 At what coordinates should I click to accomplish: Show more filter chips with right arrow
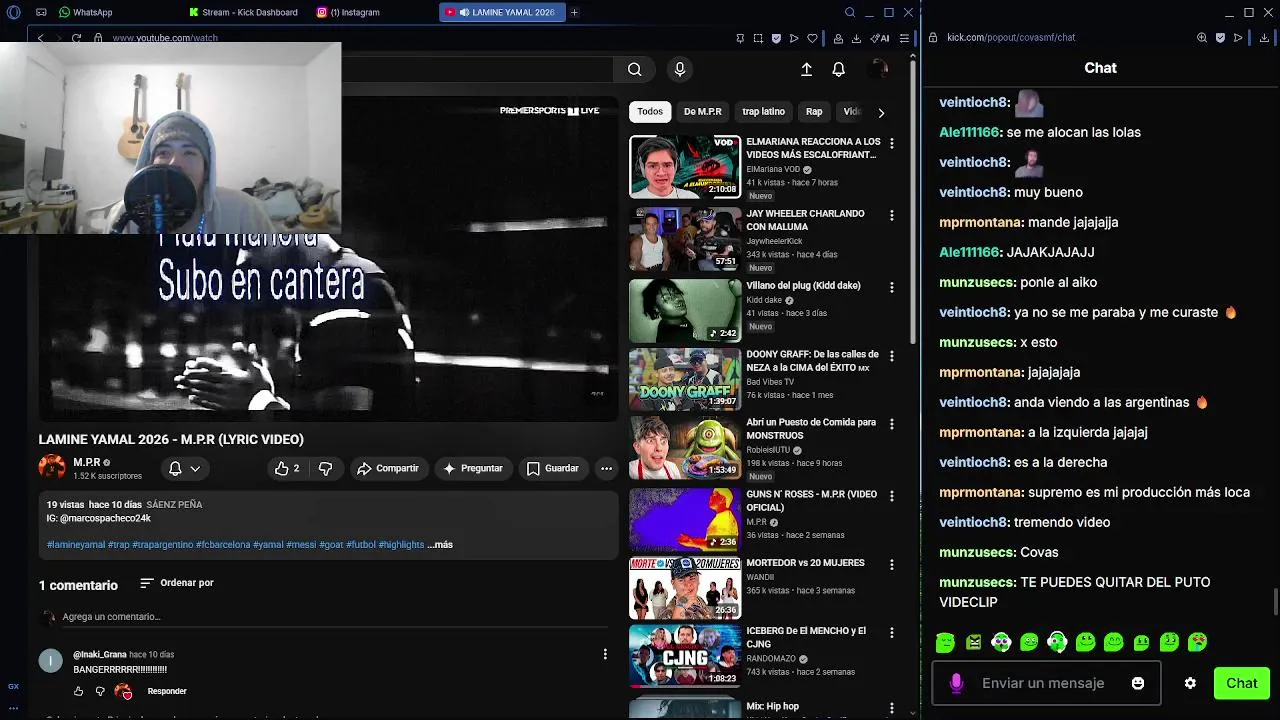881,113
